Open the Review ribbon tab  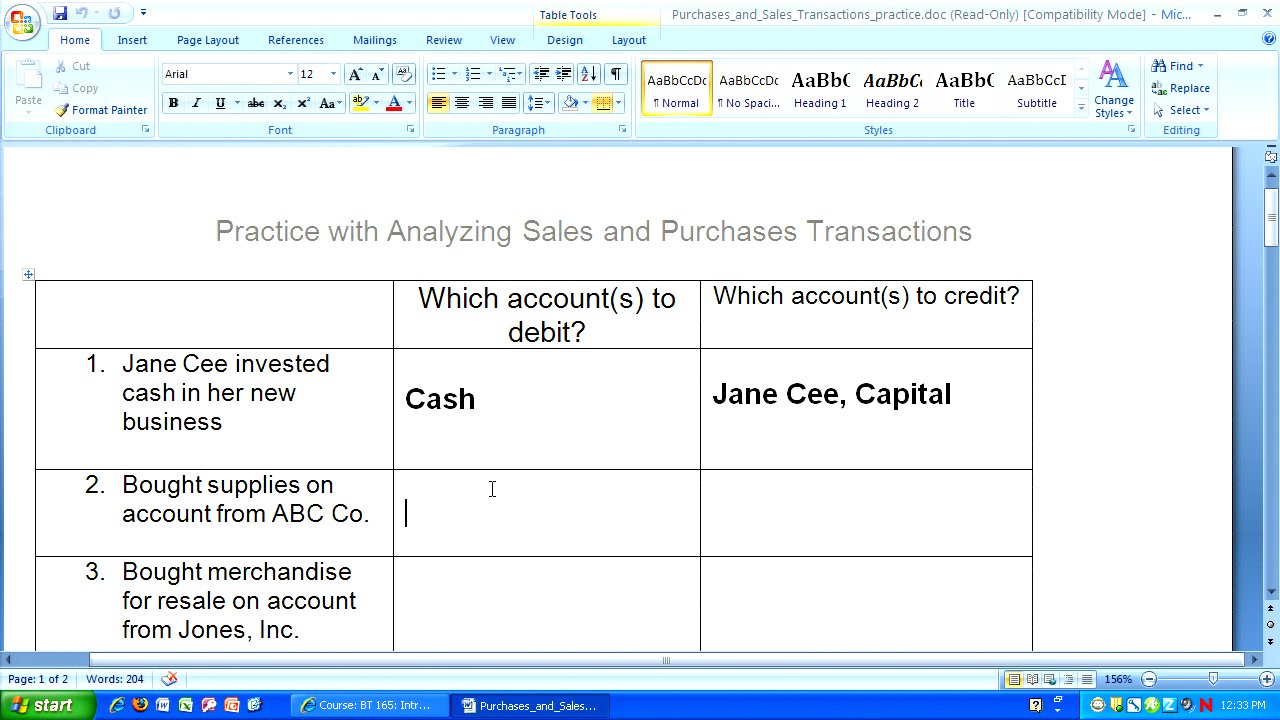click(443, 40)
